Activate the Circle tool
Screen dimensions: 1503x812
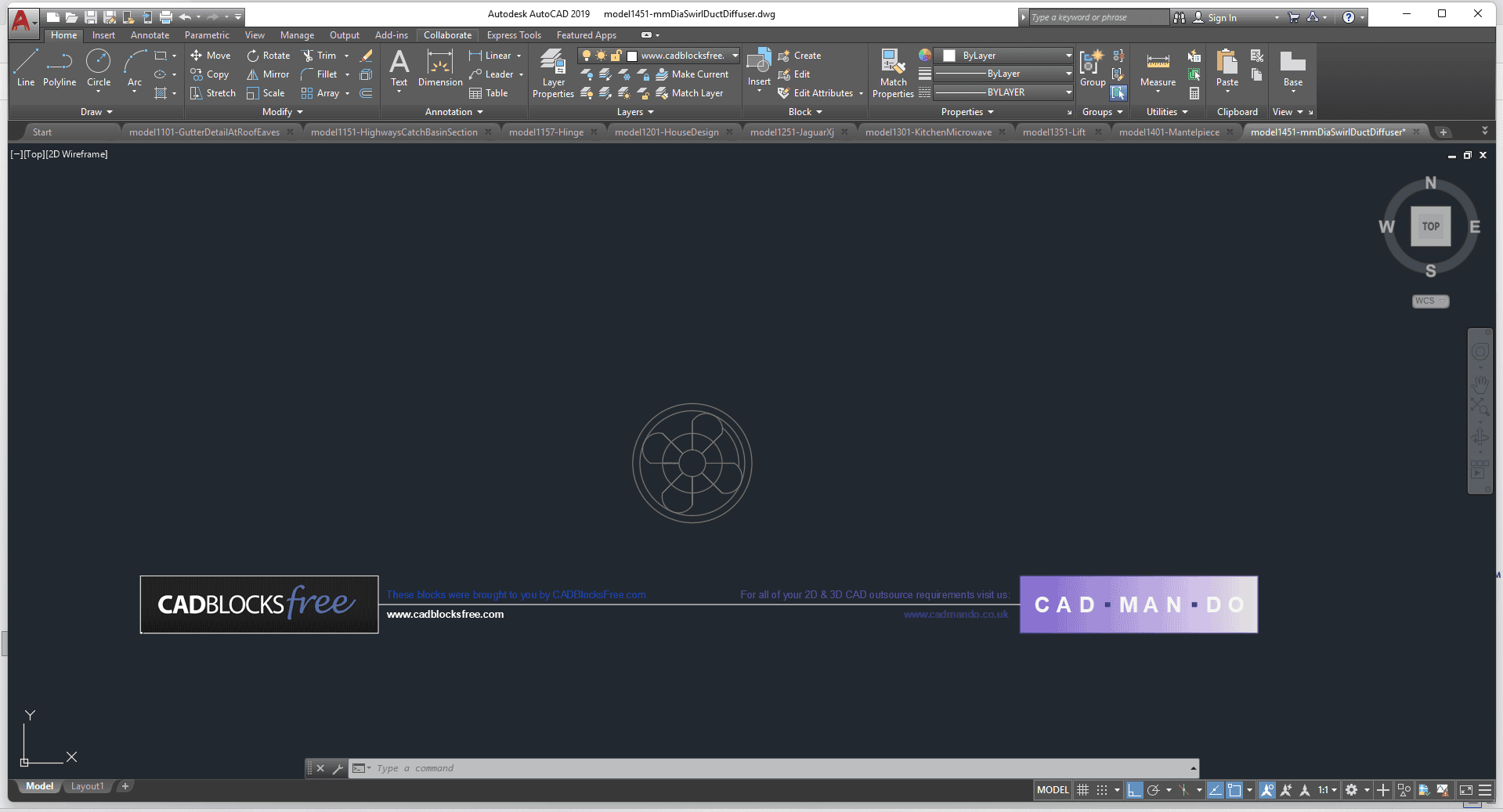click(99, 68)
